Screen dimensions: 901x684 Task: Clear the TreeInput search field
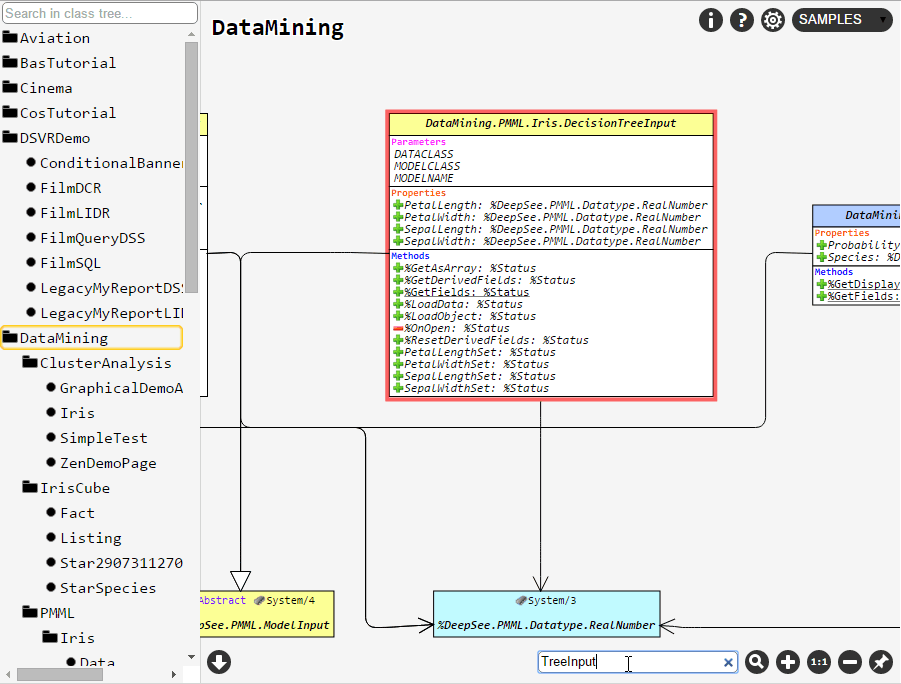click(729, 662)
